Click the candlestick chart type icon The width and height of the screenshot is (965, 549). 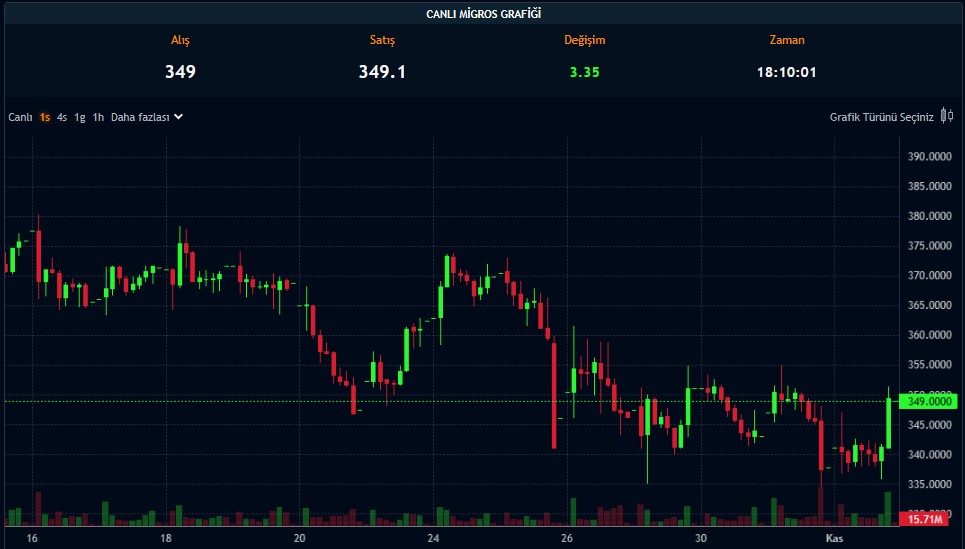coord(946,116)
